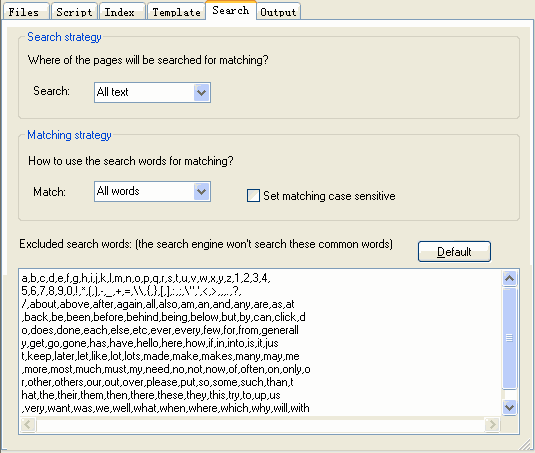The height and width of the screenshot is (453, 535).
Task: Go to the Output tab
Action: 278,11
